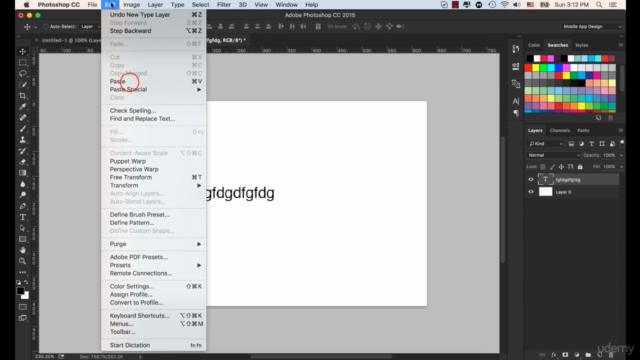Hide Layer 0 with eye icon

point(531,191)
